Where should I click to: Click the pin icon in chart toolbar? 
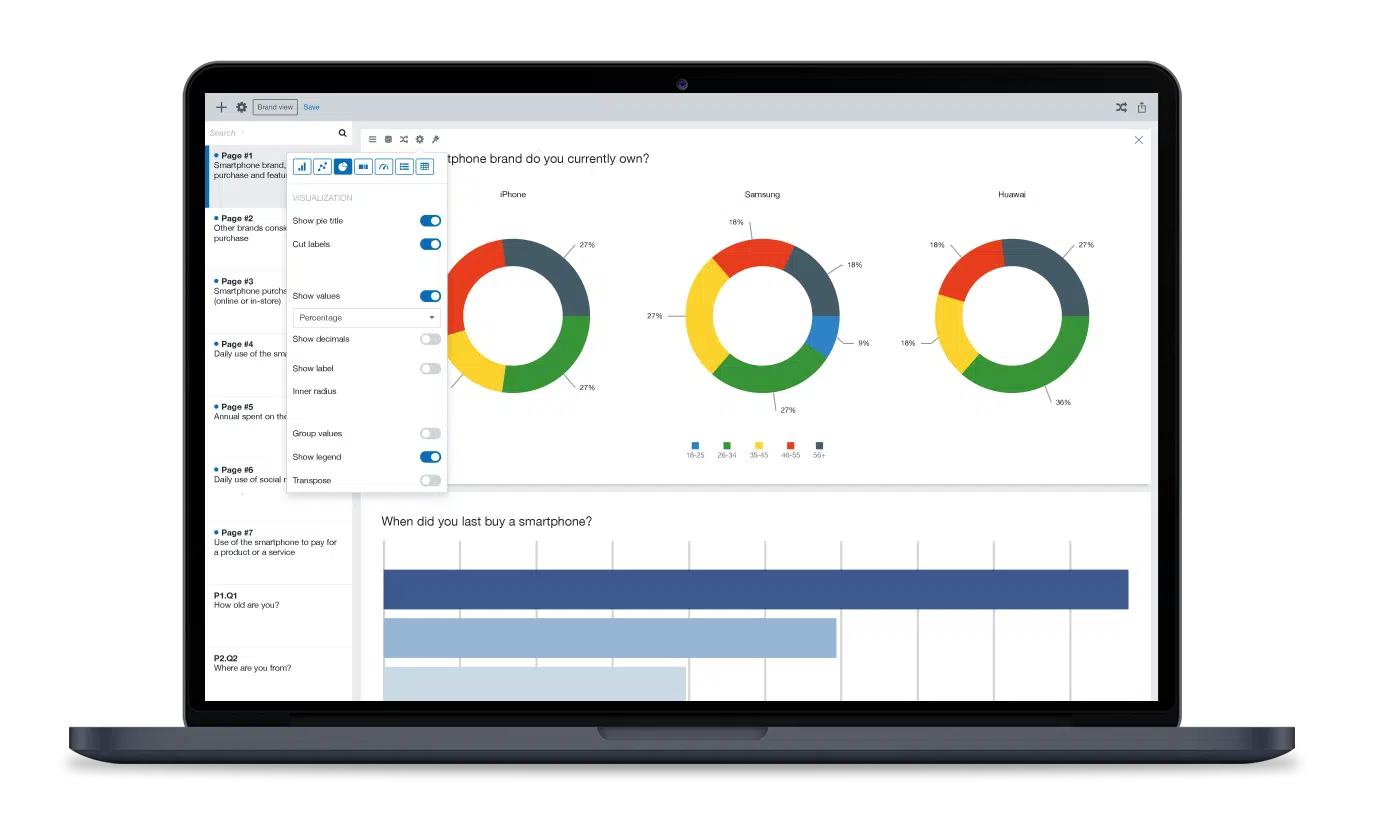435,139
